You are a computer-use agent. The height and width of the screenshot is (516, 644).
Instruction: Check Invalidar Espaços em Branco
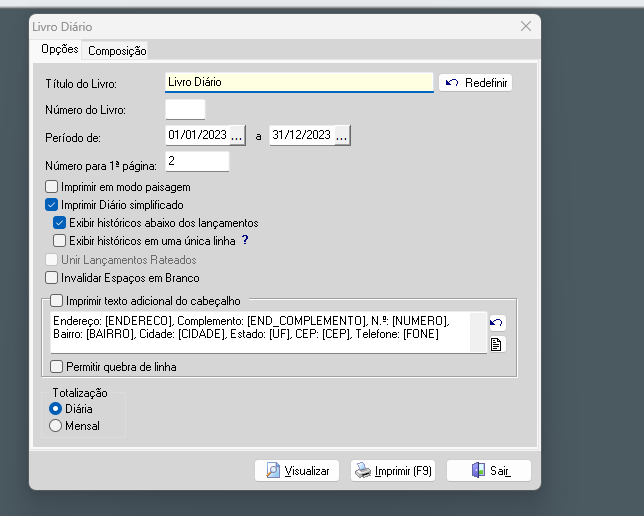click(x=53, y=277)
